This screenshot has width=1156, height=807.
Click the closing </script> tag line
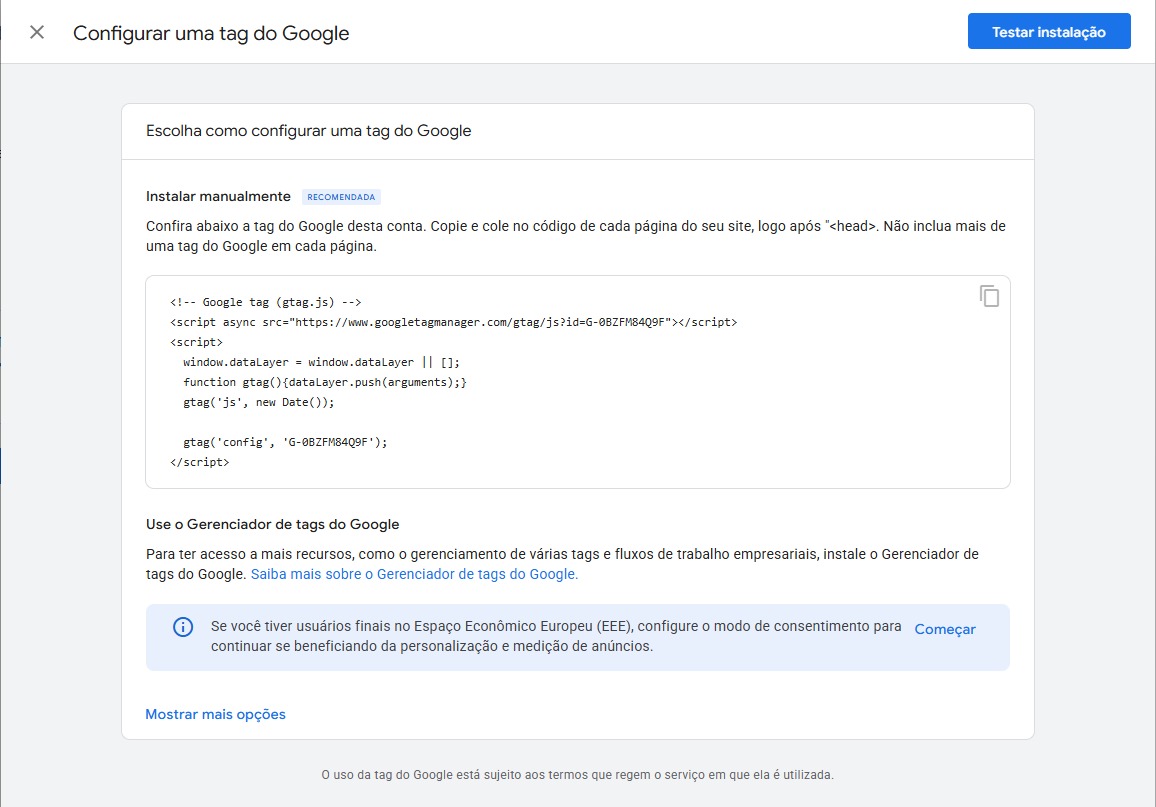click(x=199, y=462)
